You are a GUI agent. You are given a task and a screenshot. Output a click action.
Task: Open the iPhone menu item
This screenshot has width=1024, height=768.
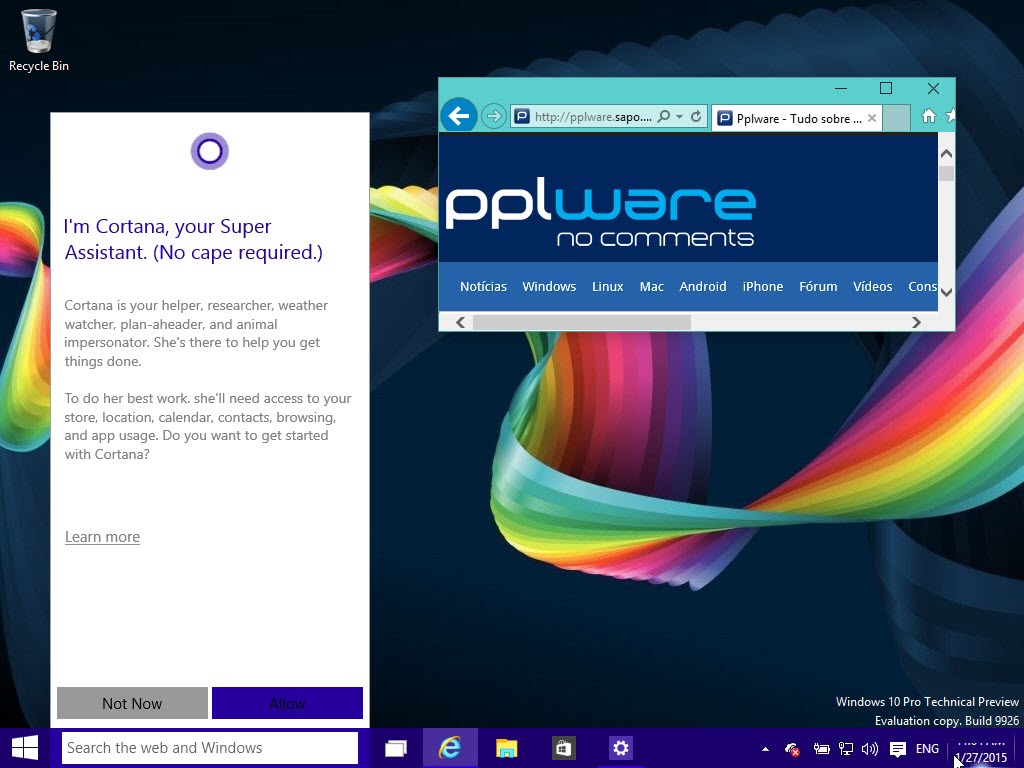tap(763, 286)
